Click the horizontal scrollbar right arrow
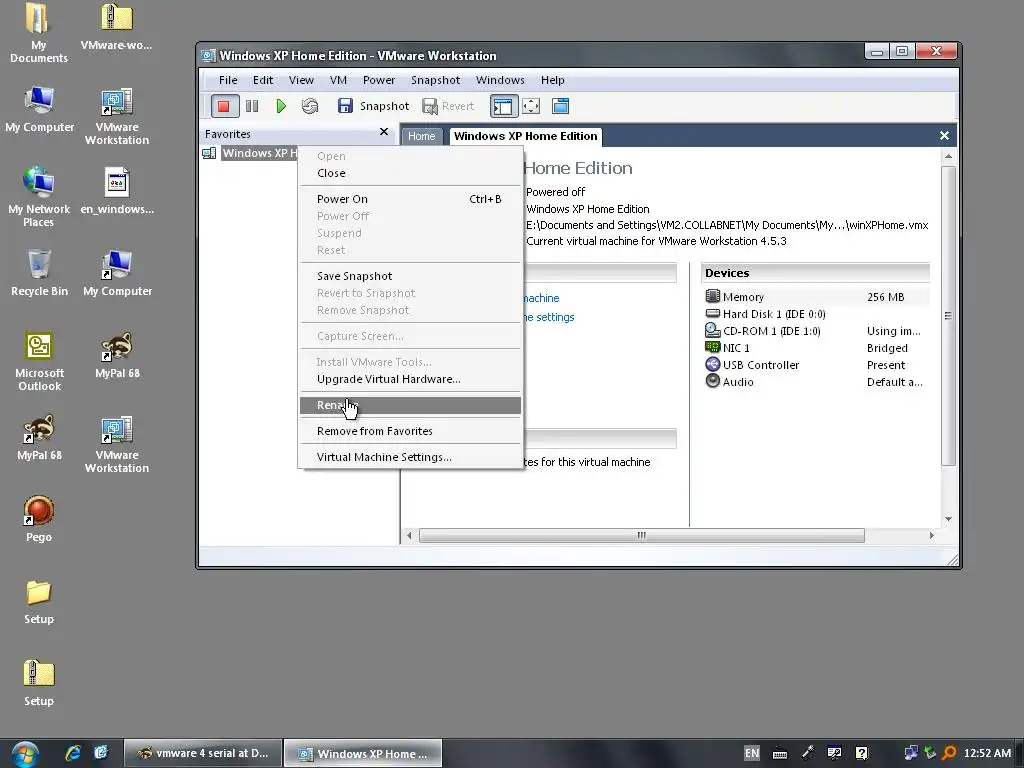 [932, 536]
